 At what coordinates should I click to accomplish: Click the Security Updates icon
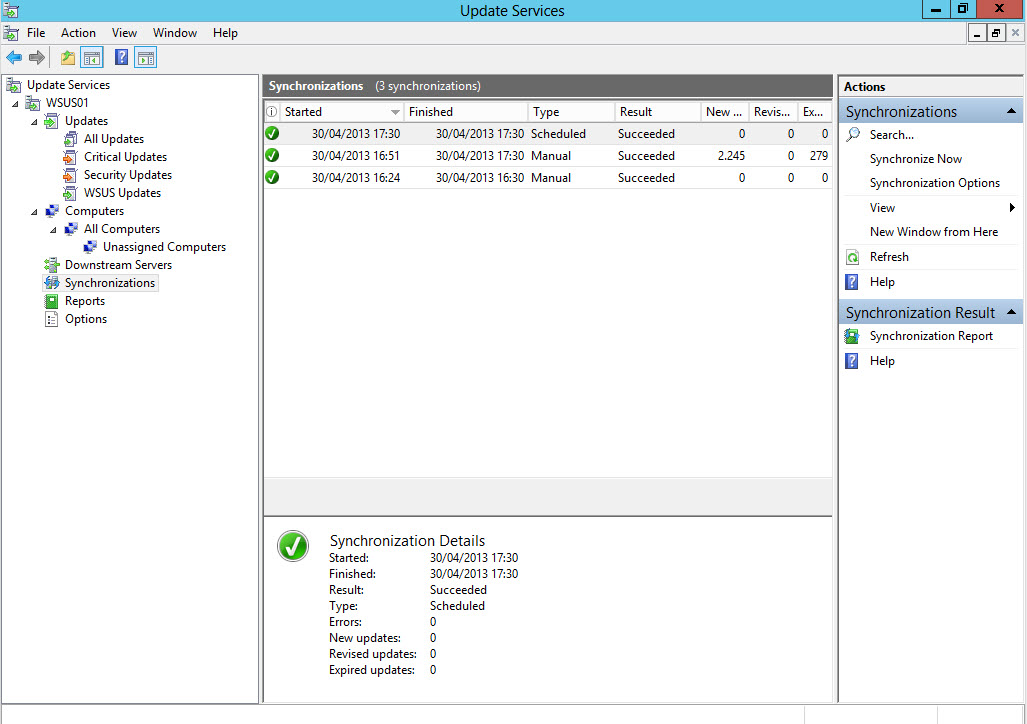[x=70, y=175]
